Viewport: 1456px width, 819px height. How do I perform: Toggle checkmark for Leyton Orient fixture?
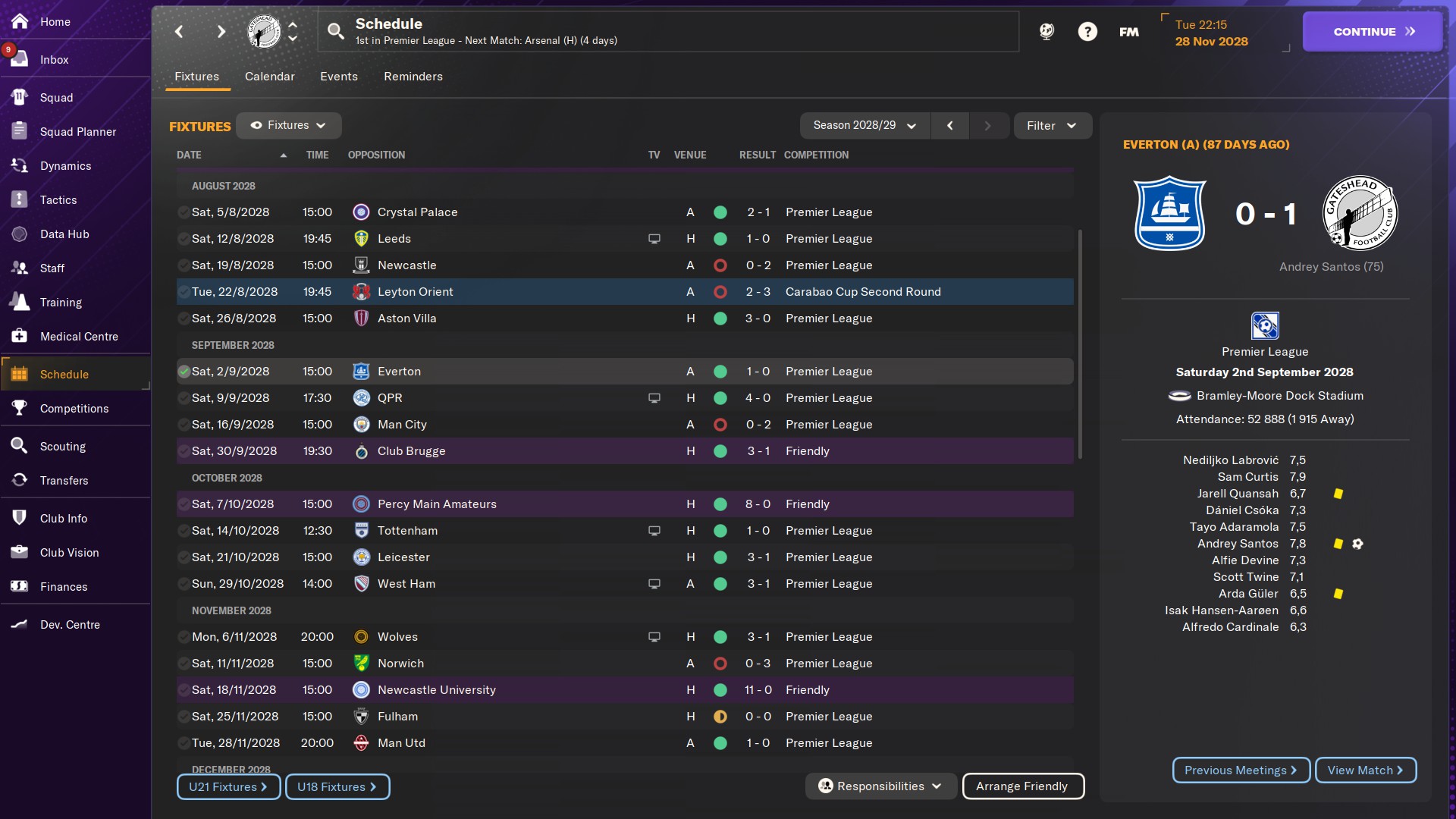click(184, 292)
